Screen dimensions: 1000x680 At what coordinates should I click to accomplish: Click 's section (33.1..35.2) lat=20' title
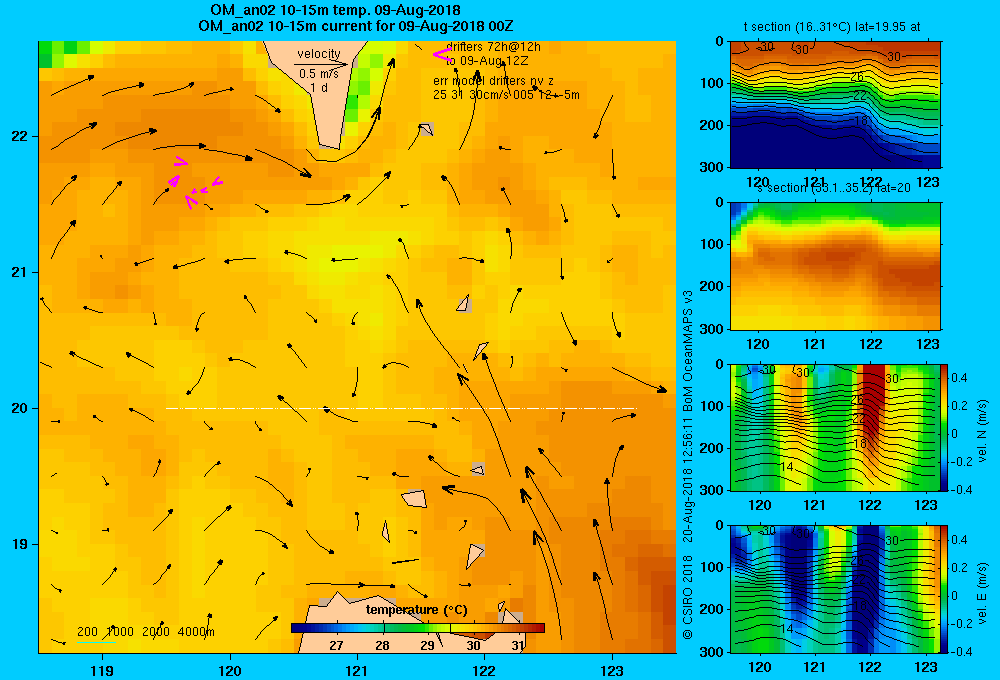pos(834,188)
